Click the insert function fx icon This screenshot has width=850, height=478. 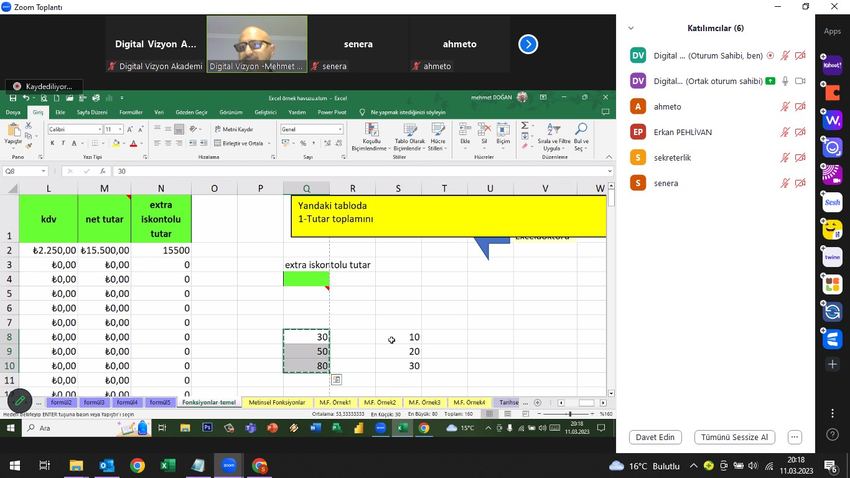(102, 171)
